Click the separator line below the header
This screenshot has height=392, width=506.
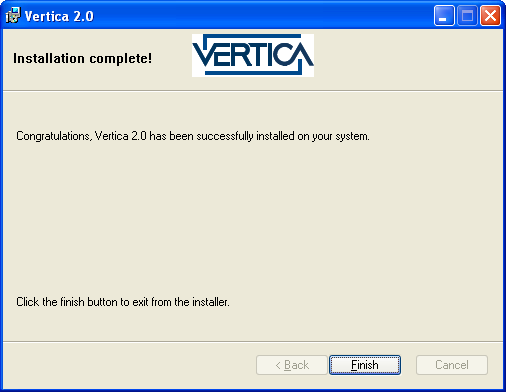point(253,90)
